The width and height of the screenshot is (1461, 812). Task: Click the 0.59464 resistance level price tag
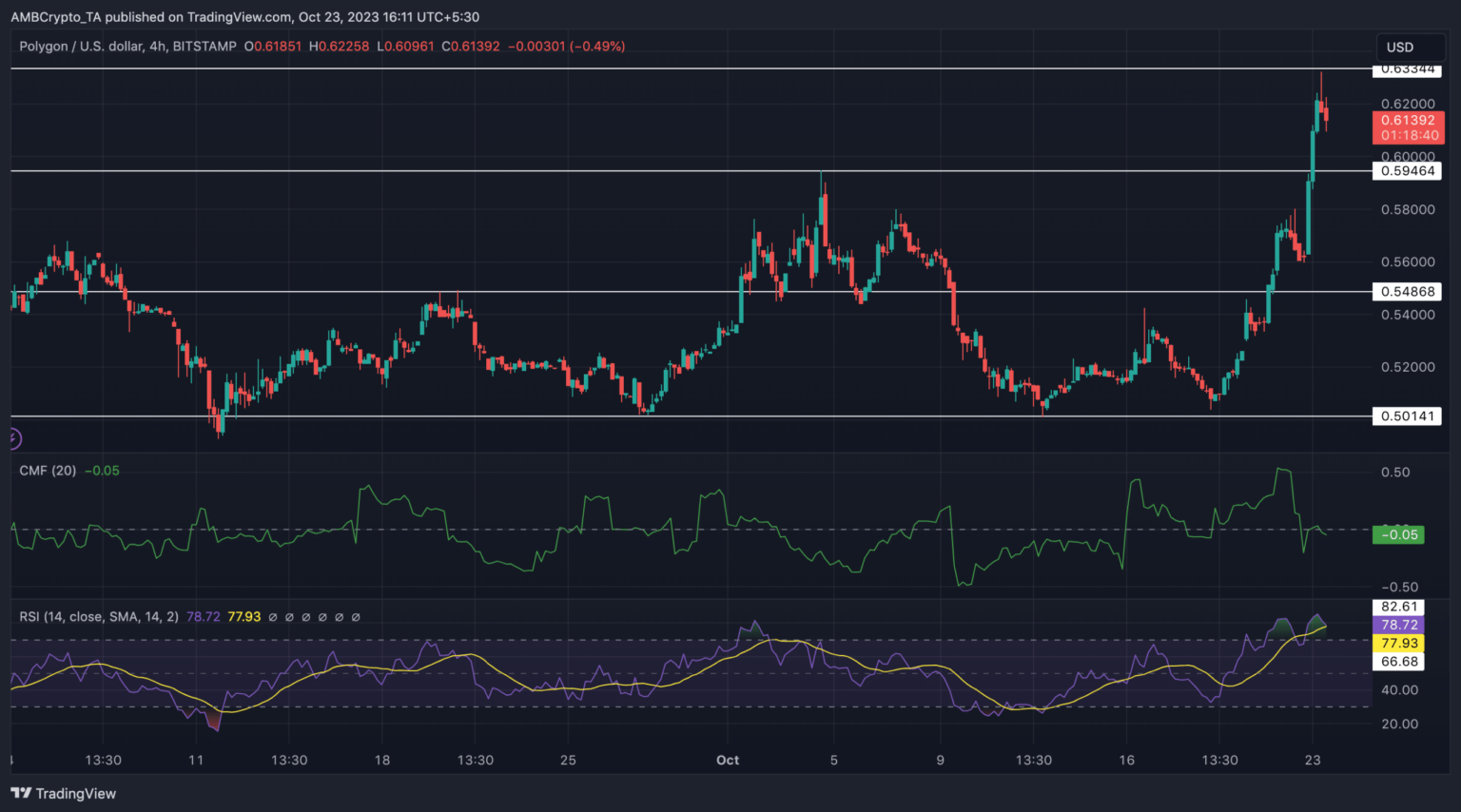[1407, 171]
